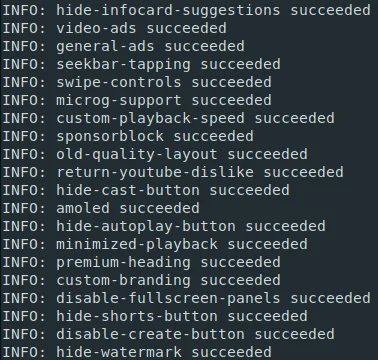This screenshot has width=378, height=360.
Task: Click the hide-cast-button succeeded line
Action: pyautogui.click(x=146, y=190)
